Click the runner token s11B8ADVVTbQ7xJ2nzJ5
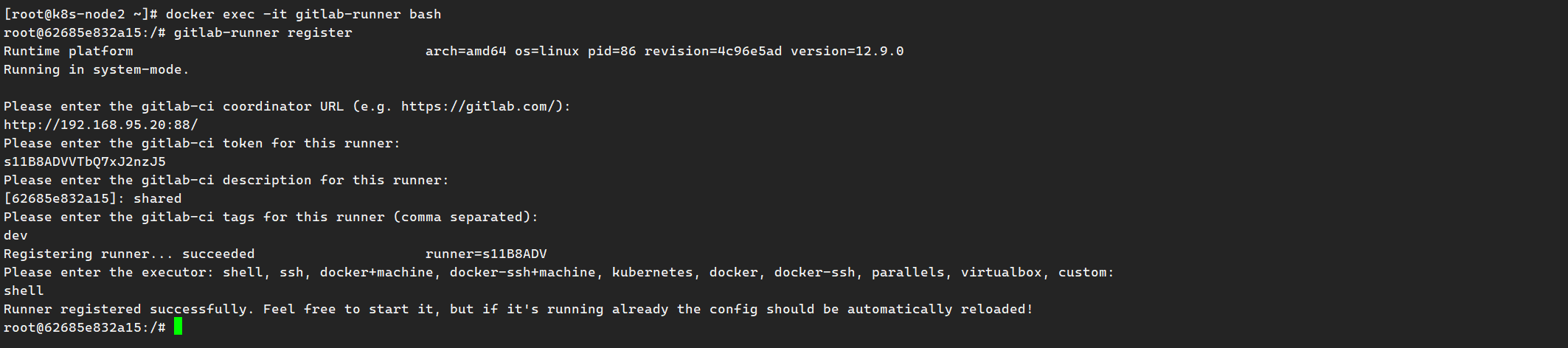Viewport: 1568px width, 348px height. [x=85, y=161]
